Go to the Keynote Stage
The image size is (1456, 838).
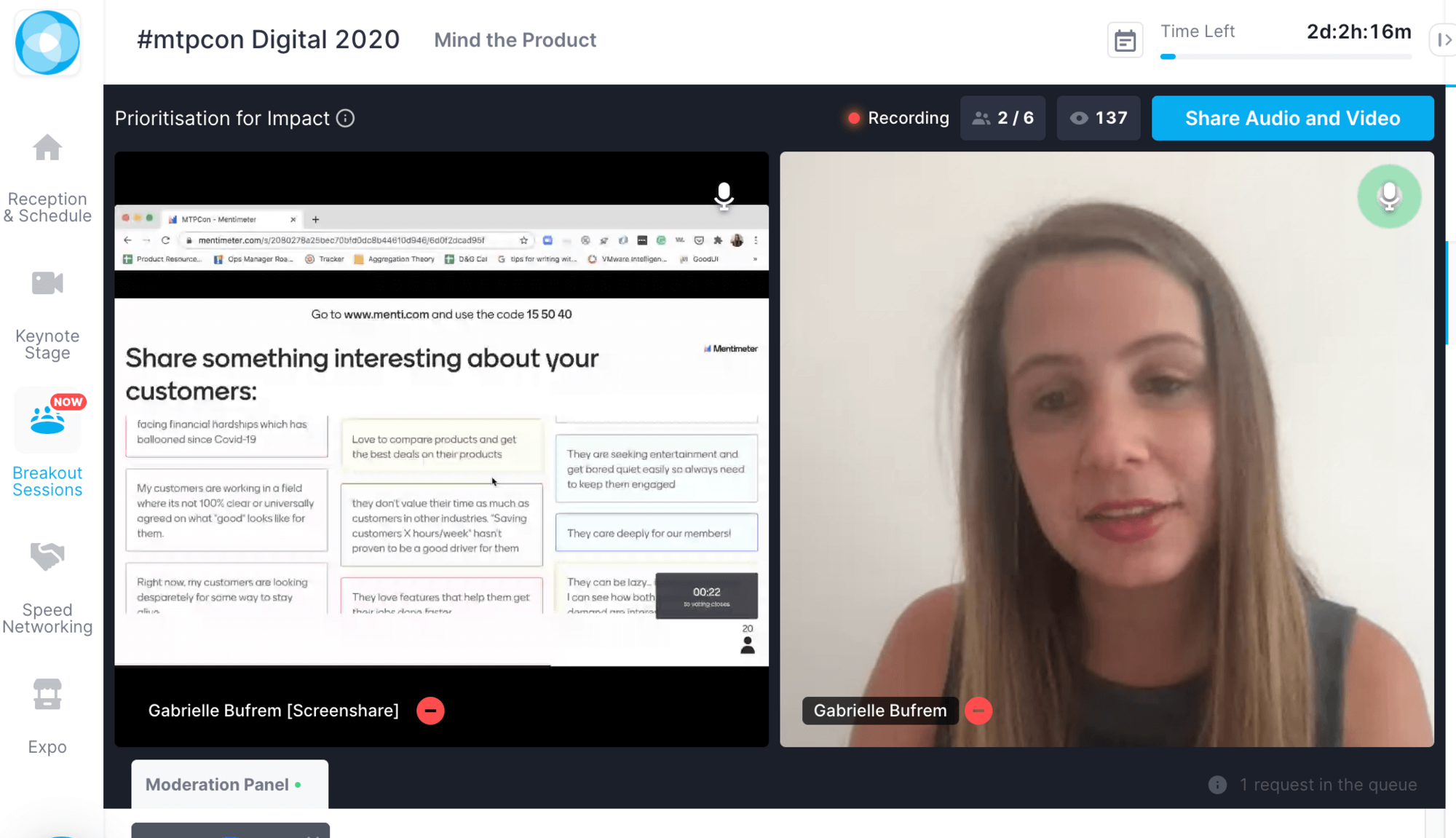pyautogui.click(x=47, y=315)
